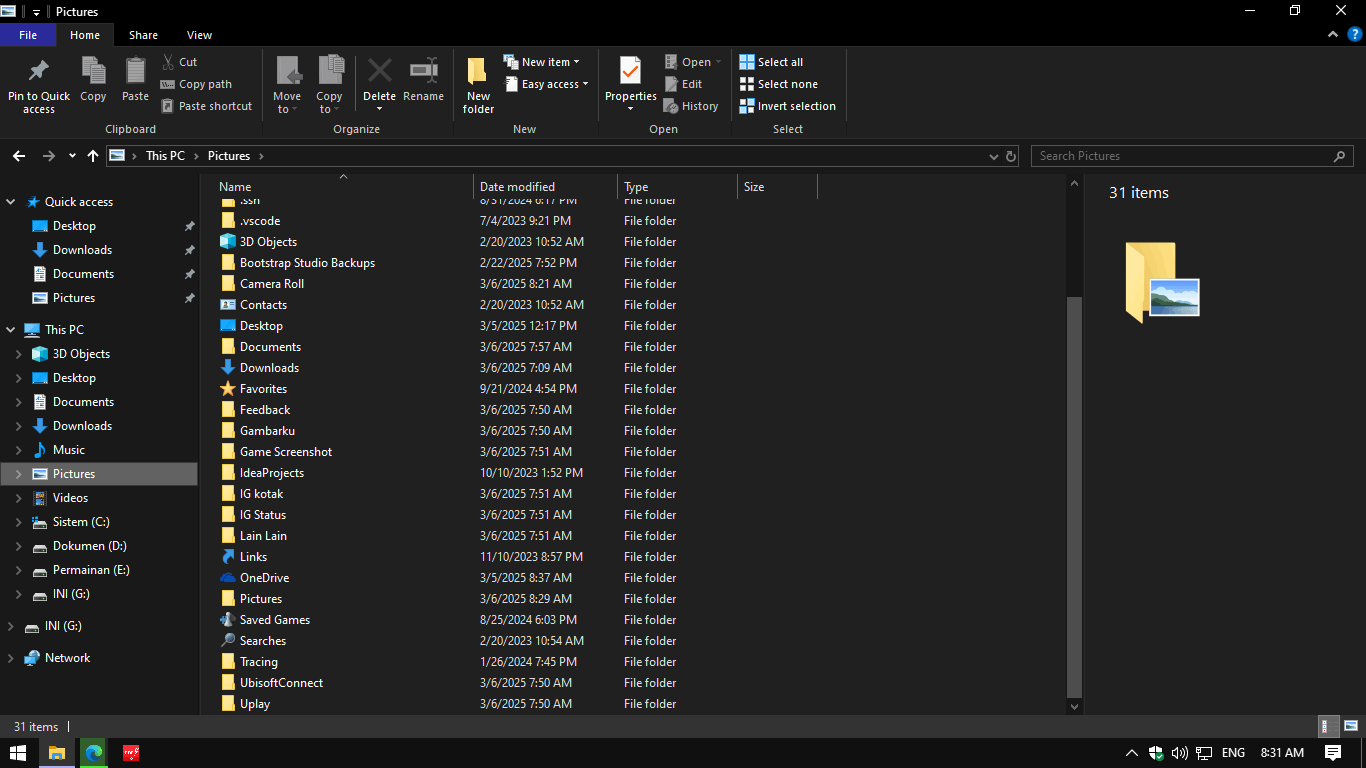
Task: Open Google Chrome from the taskbar
Action: [93, 753]
